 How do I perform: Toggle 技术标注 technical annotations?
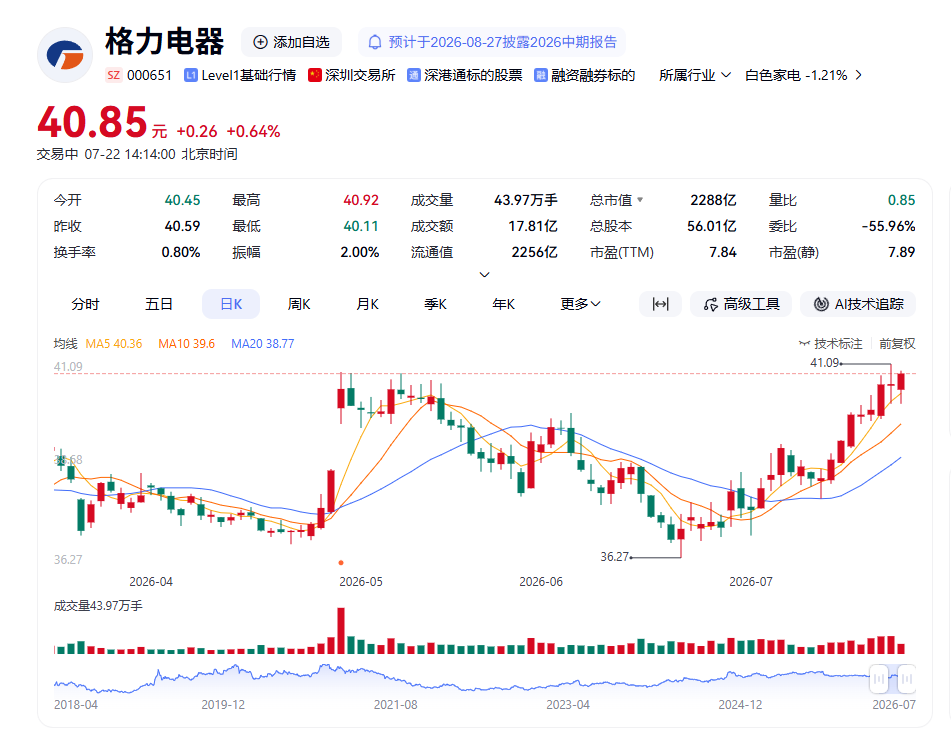(x=830, y=344)
